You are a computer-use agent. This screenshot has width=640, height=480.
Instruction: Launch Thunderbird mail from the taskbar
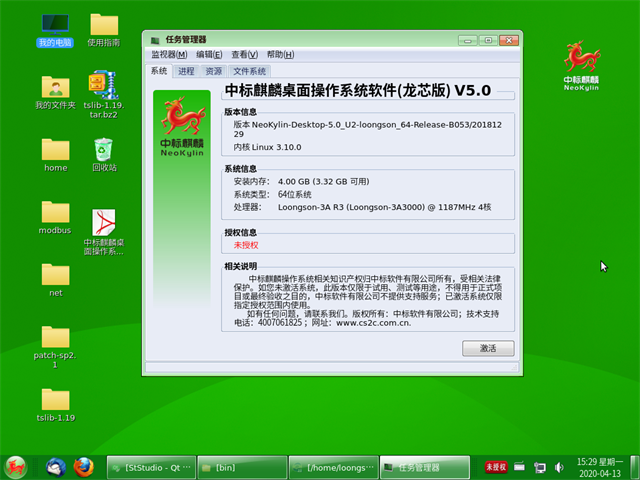(54, 467)
